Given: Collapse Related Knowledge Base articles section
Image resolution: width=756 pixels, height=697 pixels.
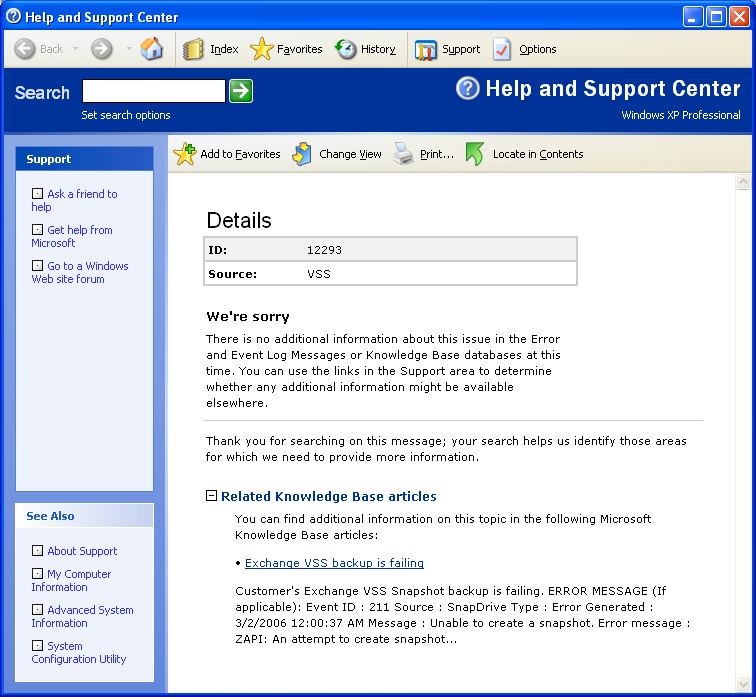Looking at the screenshot, I should click(x=211, y=496).
